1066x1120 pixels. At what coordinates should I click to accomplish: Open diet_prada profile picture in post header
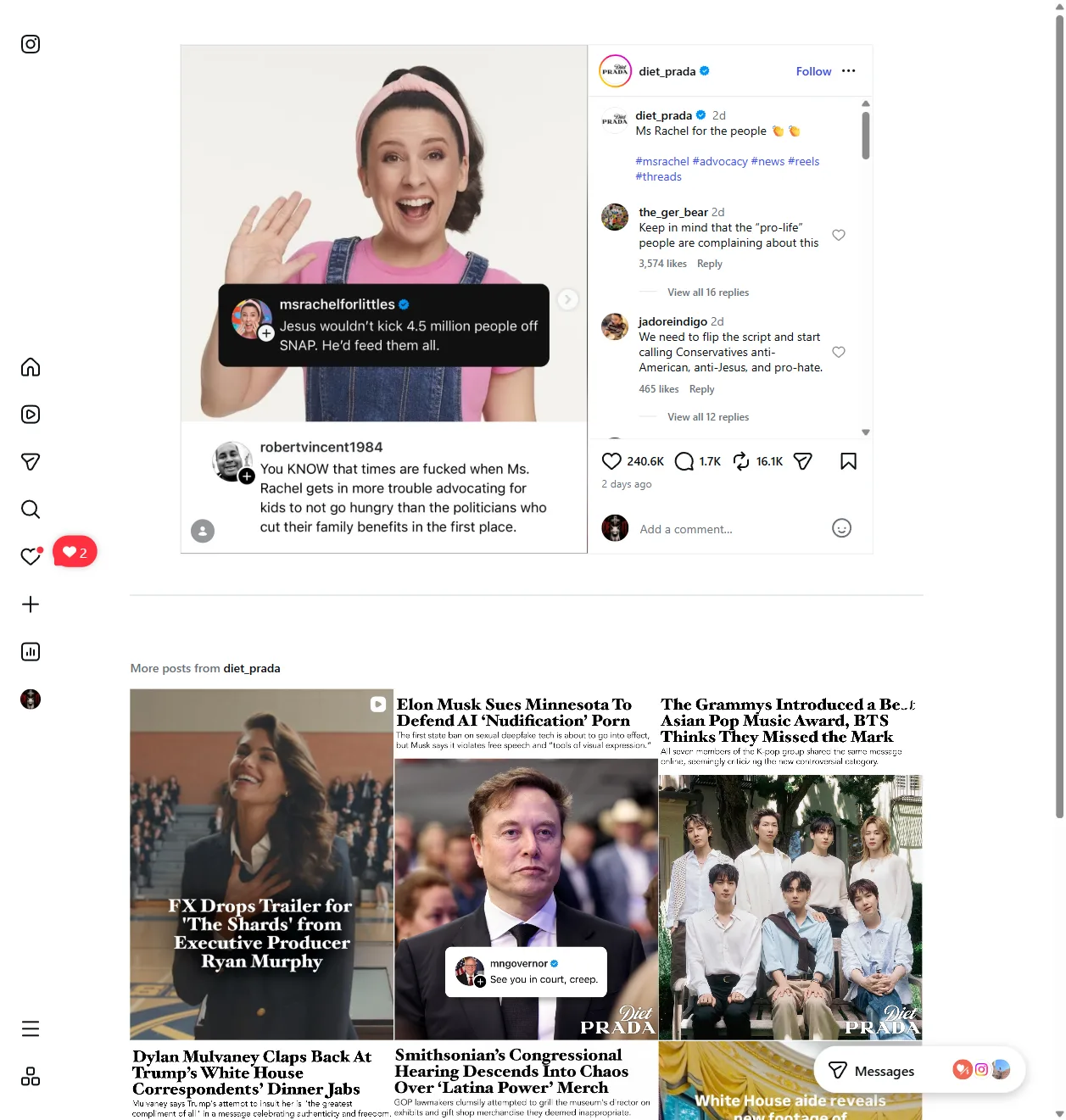(616, 71)
